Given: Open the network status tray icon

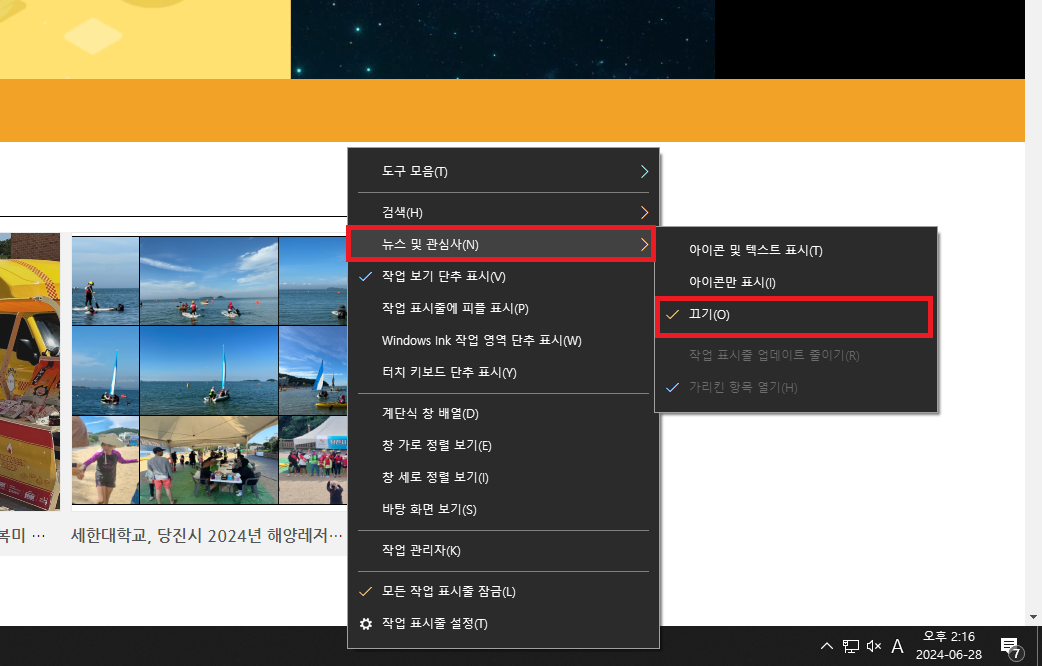Looking at the screenshot, I should coord(851,646).
